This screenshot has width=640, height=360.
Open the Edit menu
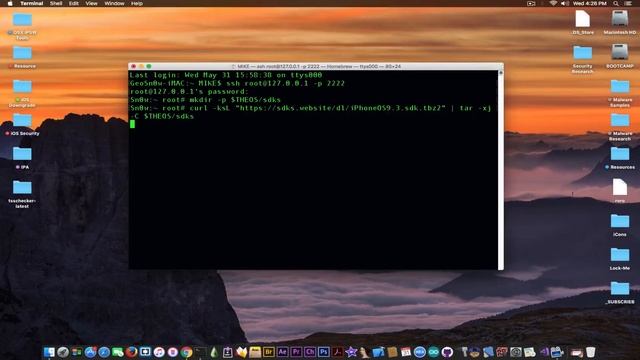[73, 3]
